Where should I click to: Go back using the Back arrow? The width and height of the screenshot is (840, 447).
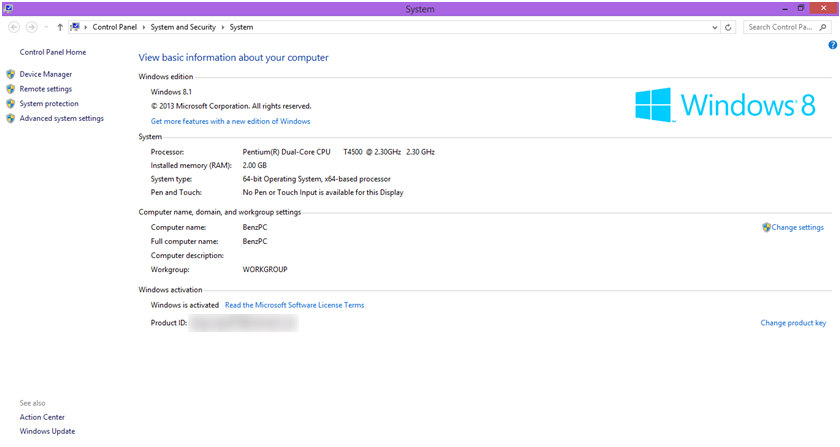(14, 27)
